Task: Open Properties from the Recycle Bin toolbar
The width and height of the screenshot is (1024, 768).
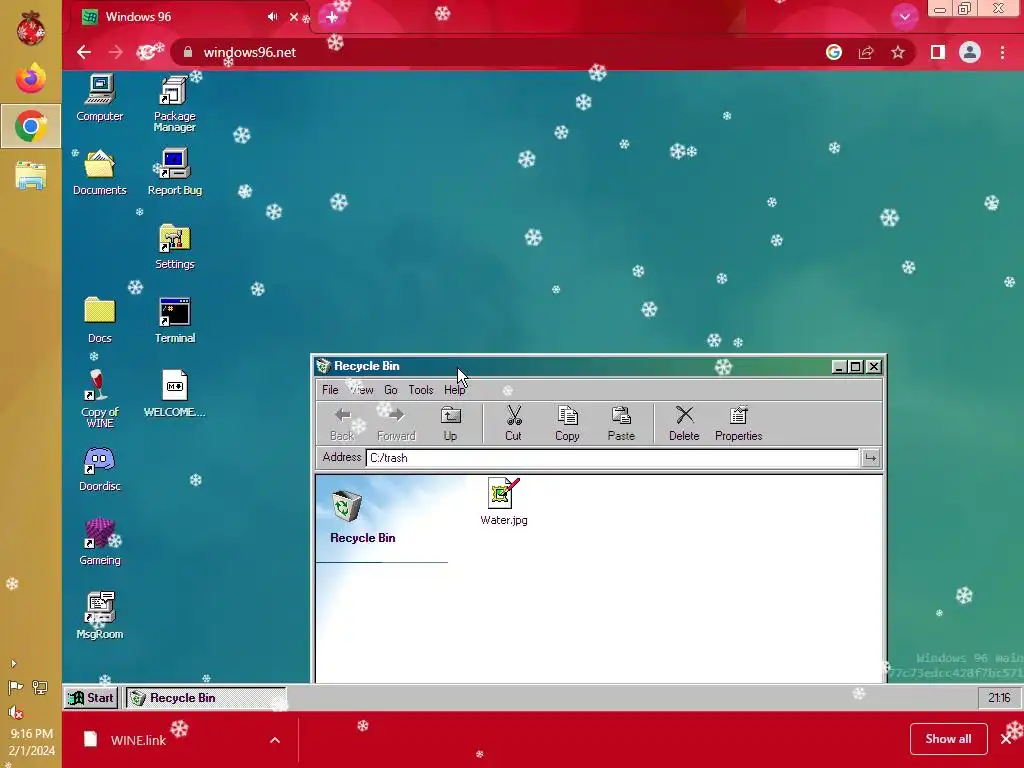Action: pos(739,423)
